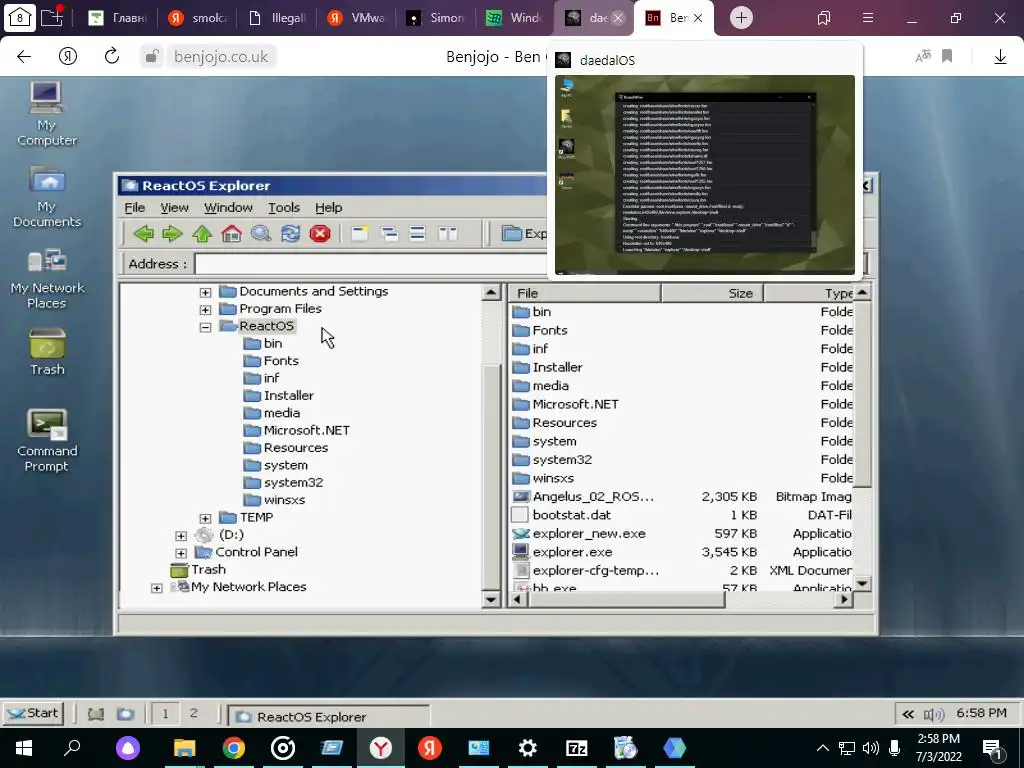Click the page translate icon in the address bar

coord(923,57)
